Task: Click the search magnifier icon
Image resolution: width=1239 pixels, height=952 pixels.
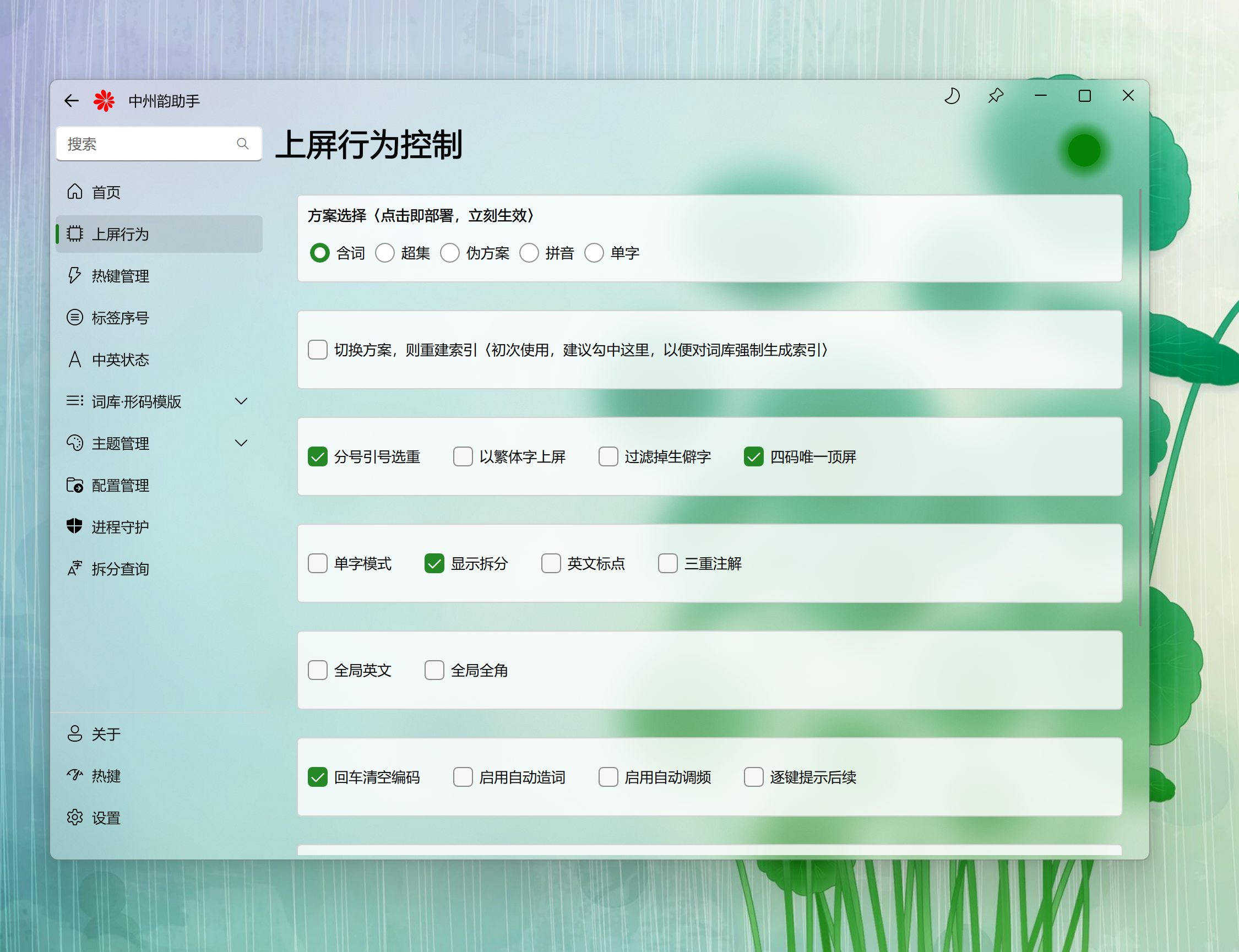Action: tap(243, 144)
